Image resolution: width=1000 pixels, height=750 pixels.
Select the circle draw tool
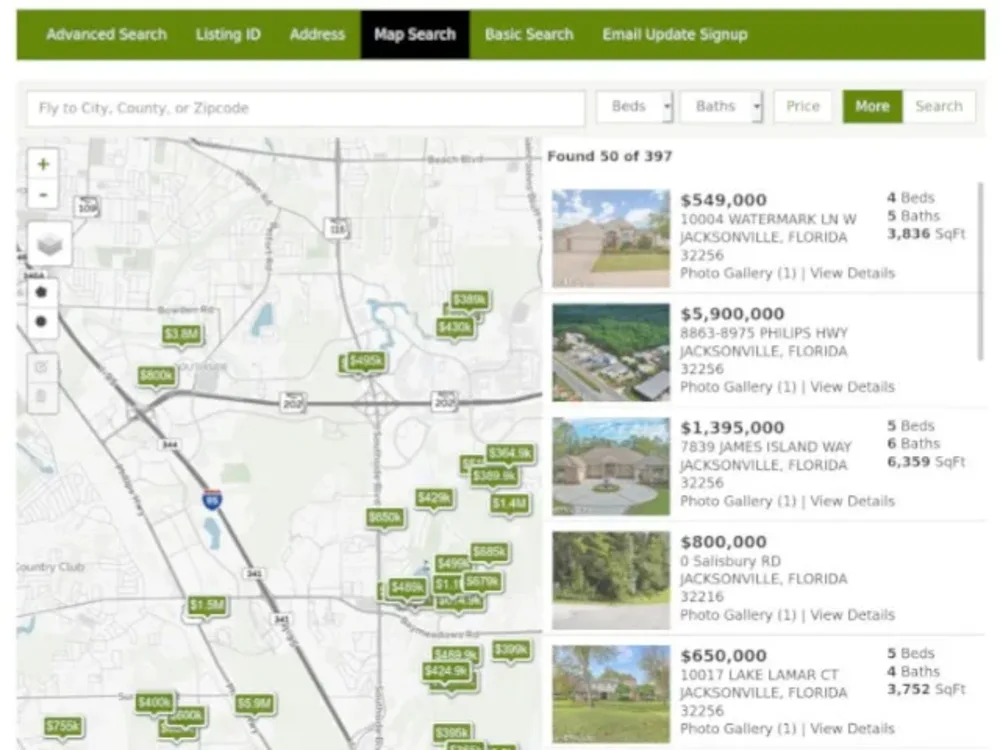tap(42, 321)
